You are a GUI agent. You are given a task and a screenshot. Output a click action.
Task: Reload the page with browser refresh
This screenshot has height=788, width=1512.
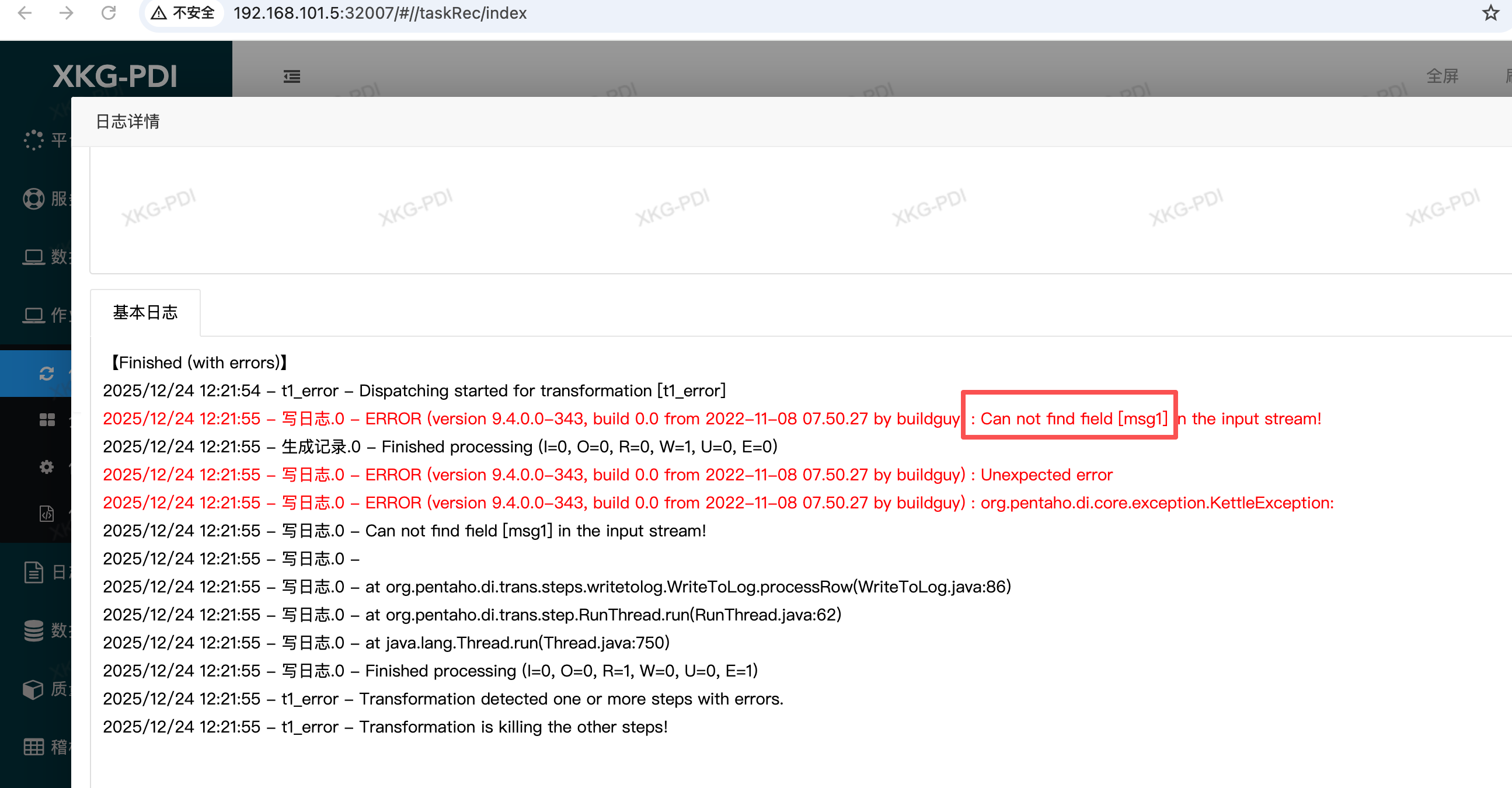click(109, 13)
